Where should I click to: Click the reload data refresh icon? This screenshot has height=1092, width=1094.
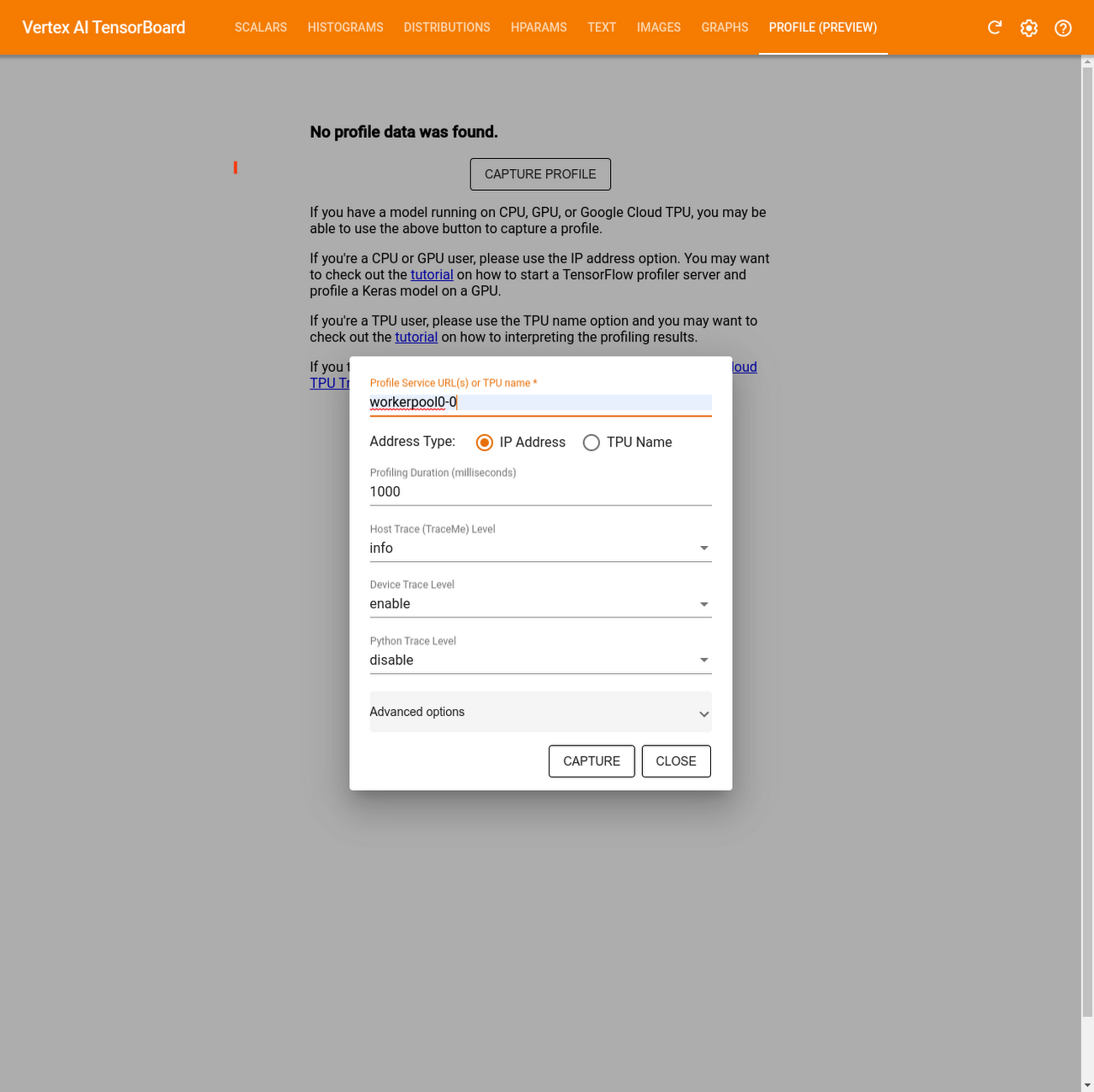[x=995, y=28]
